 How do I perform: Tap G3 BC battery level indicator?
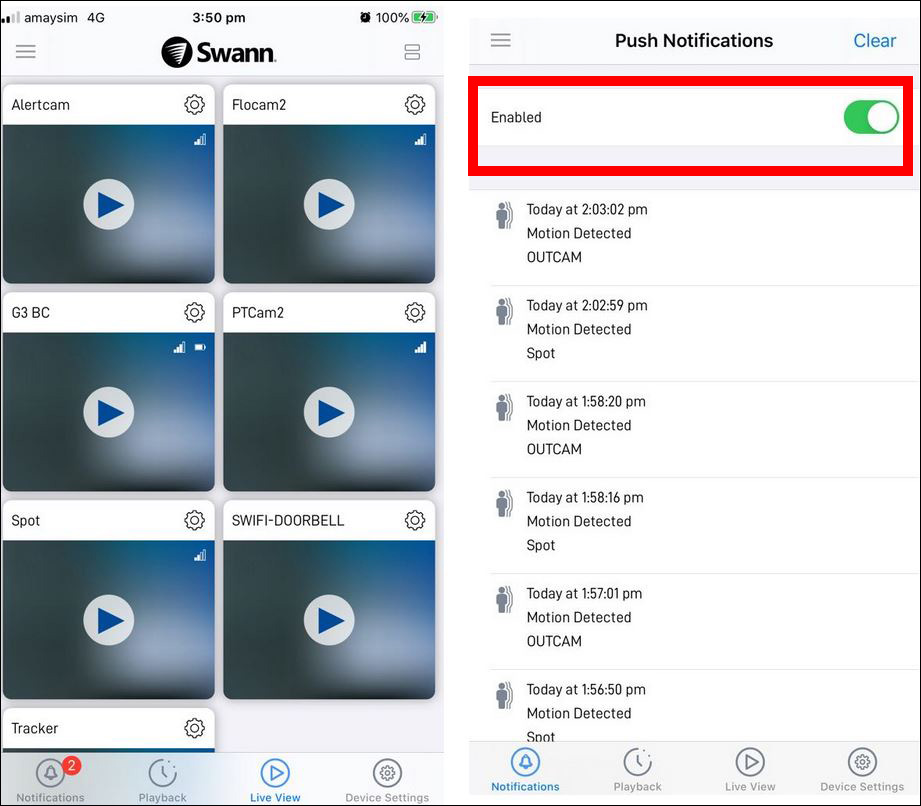pyautogui.click(x=200, y=347)
